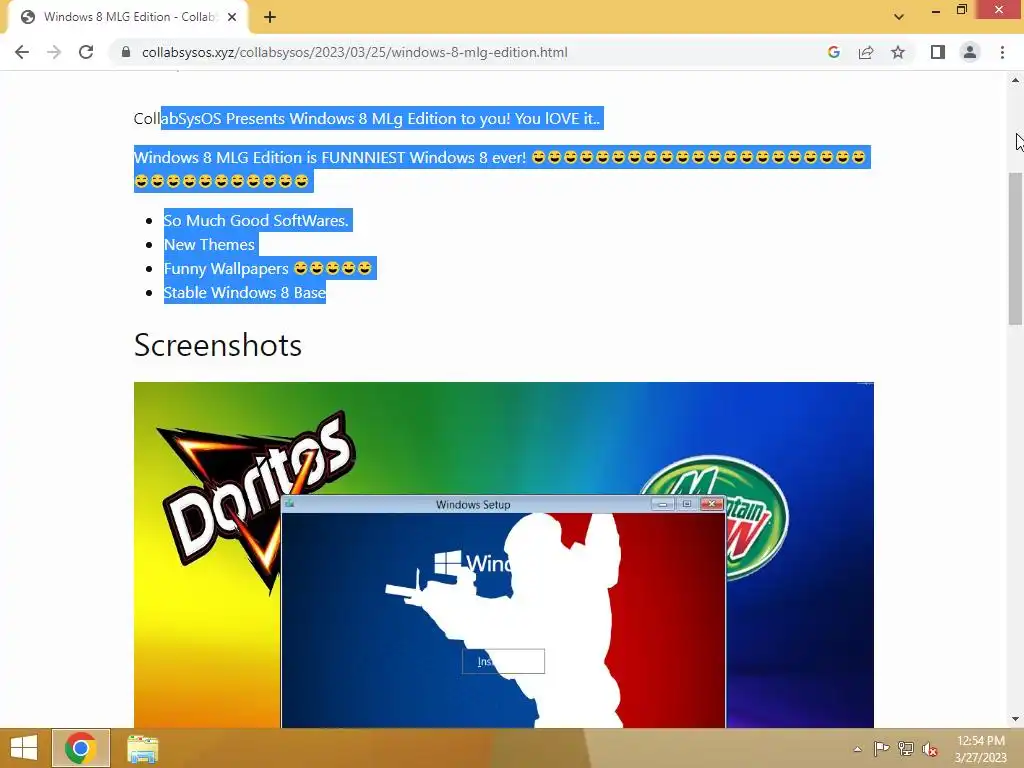Open Action Center flag icon
The width and height of the screenshot is (1024, 768).
point(881,748)
